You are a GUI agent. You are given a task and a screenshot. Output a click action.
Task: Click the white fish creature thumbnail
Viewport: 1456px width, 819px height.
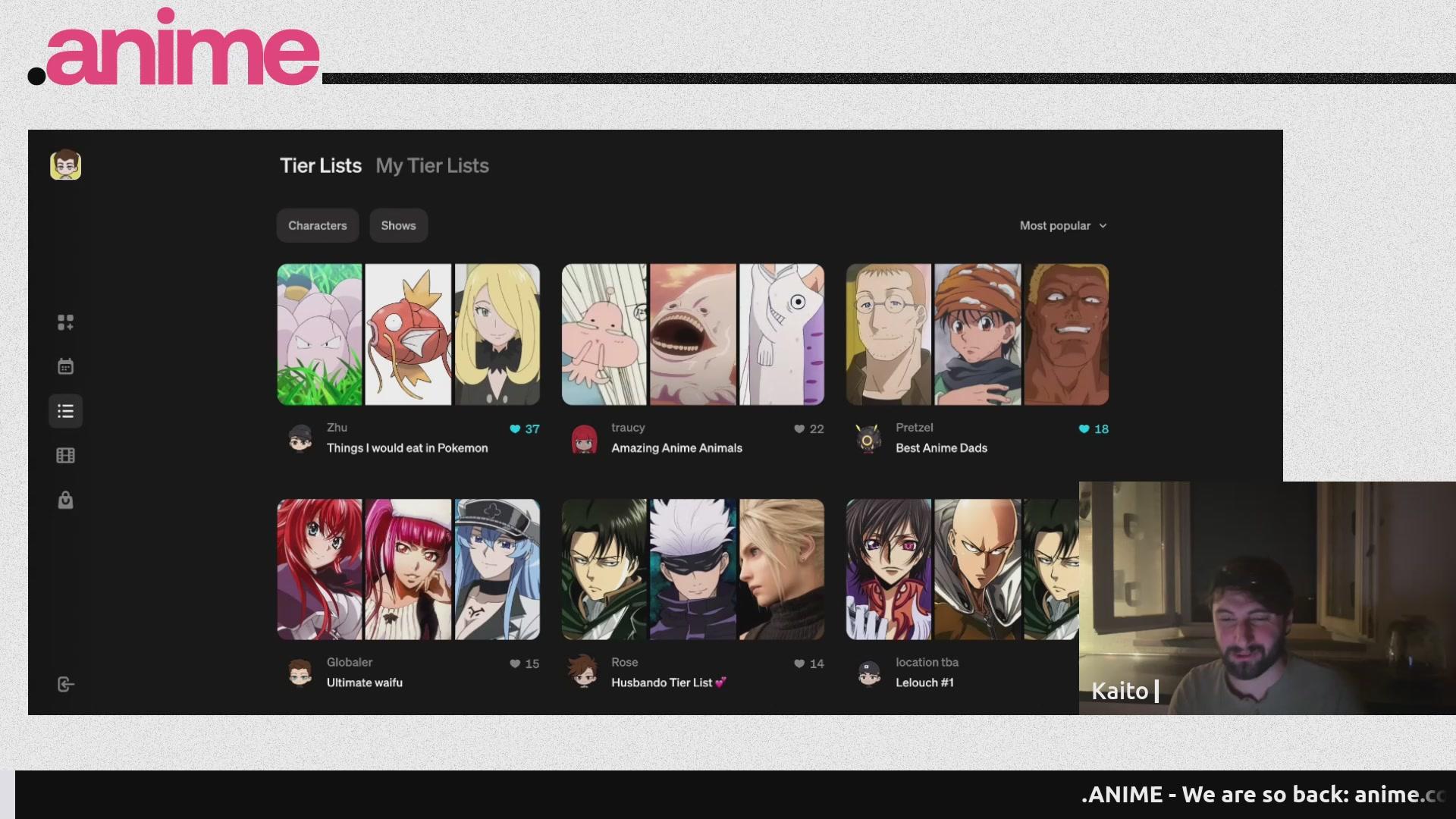(782, 334)
